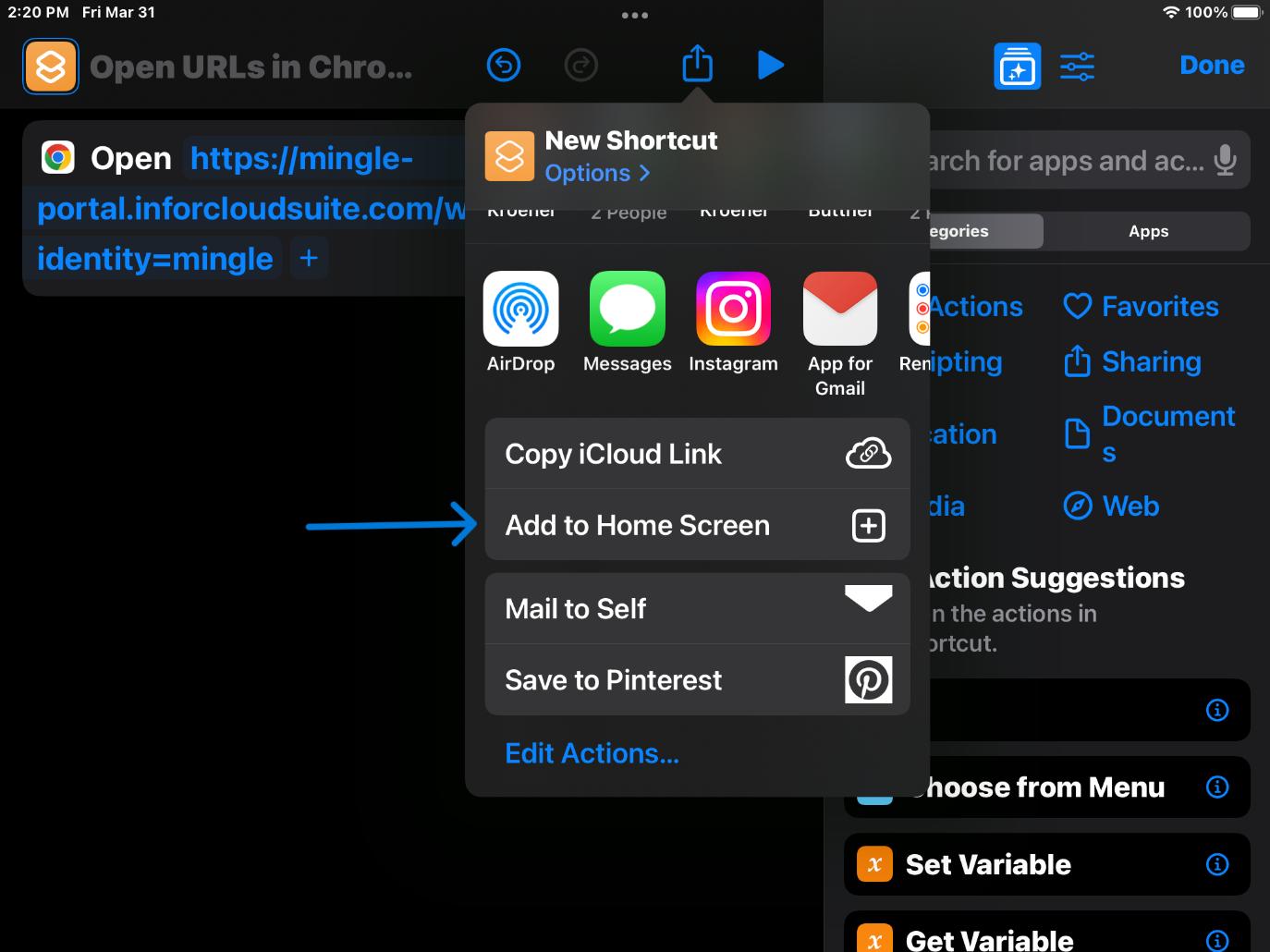Screen dimensions: 1270x952
Task: Add the Choose from Menu action
Action: point(1047,787)
